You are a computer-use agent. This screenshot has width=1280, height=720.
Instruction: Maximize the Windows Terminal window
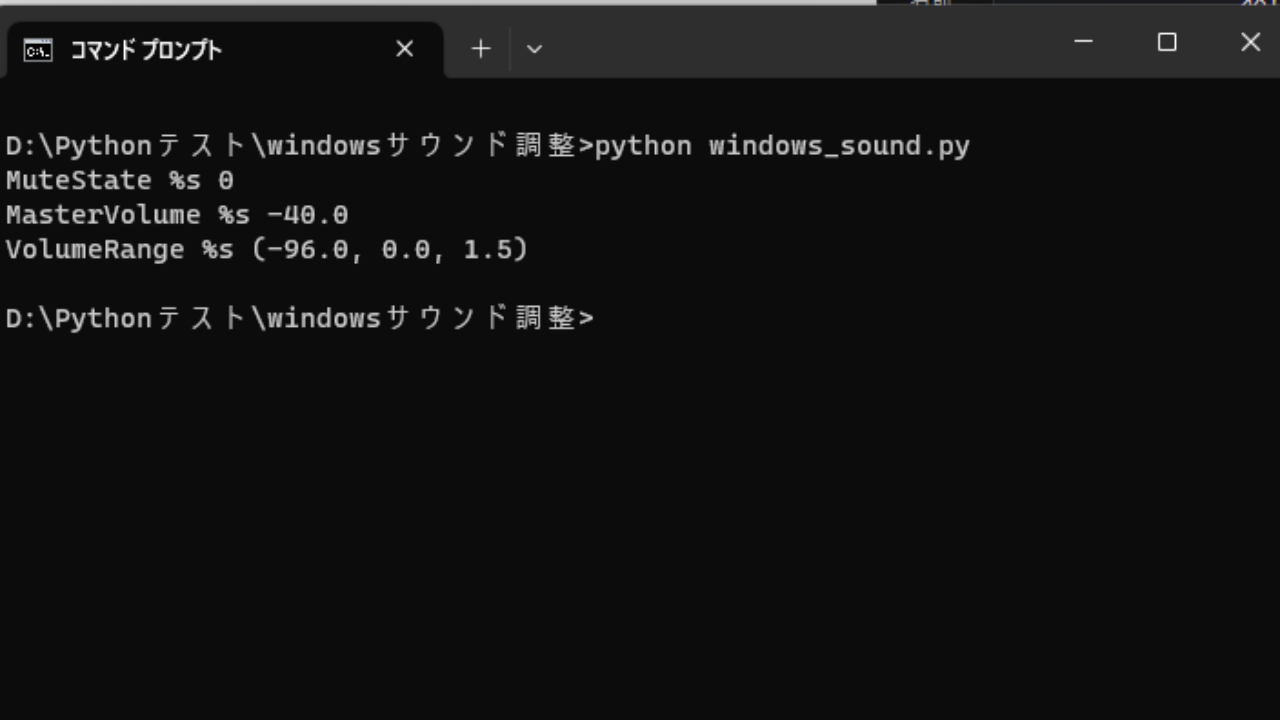[x=1167, y=42]
